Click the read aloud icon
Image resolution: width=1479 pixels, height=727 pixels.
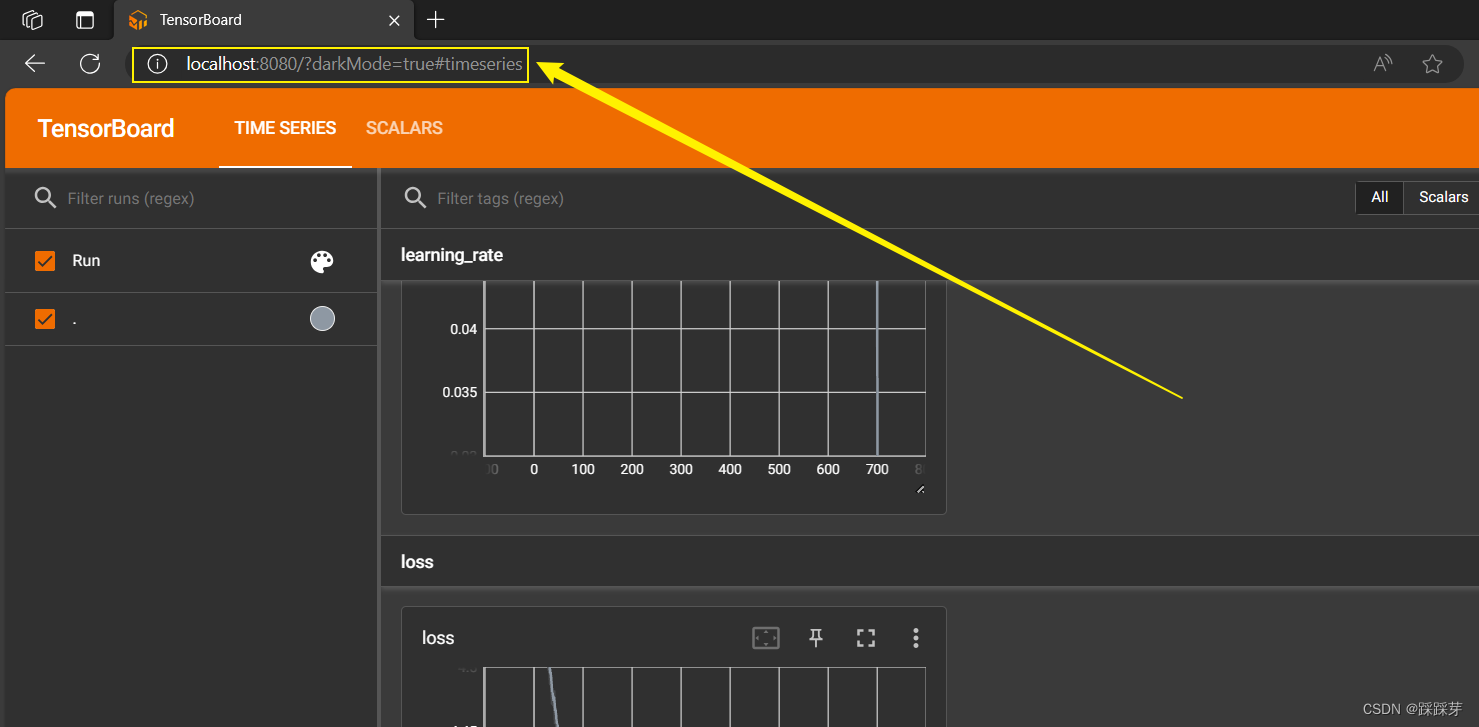pyautogui.click(x=1383, y=64)
